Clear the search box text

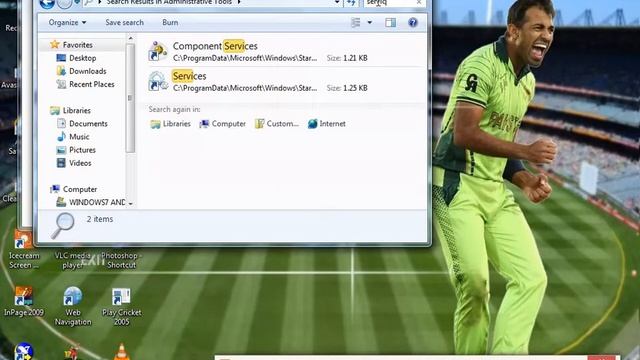(x=419, y=2)
